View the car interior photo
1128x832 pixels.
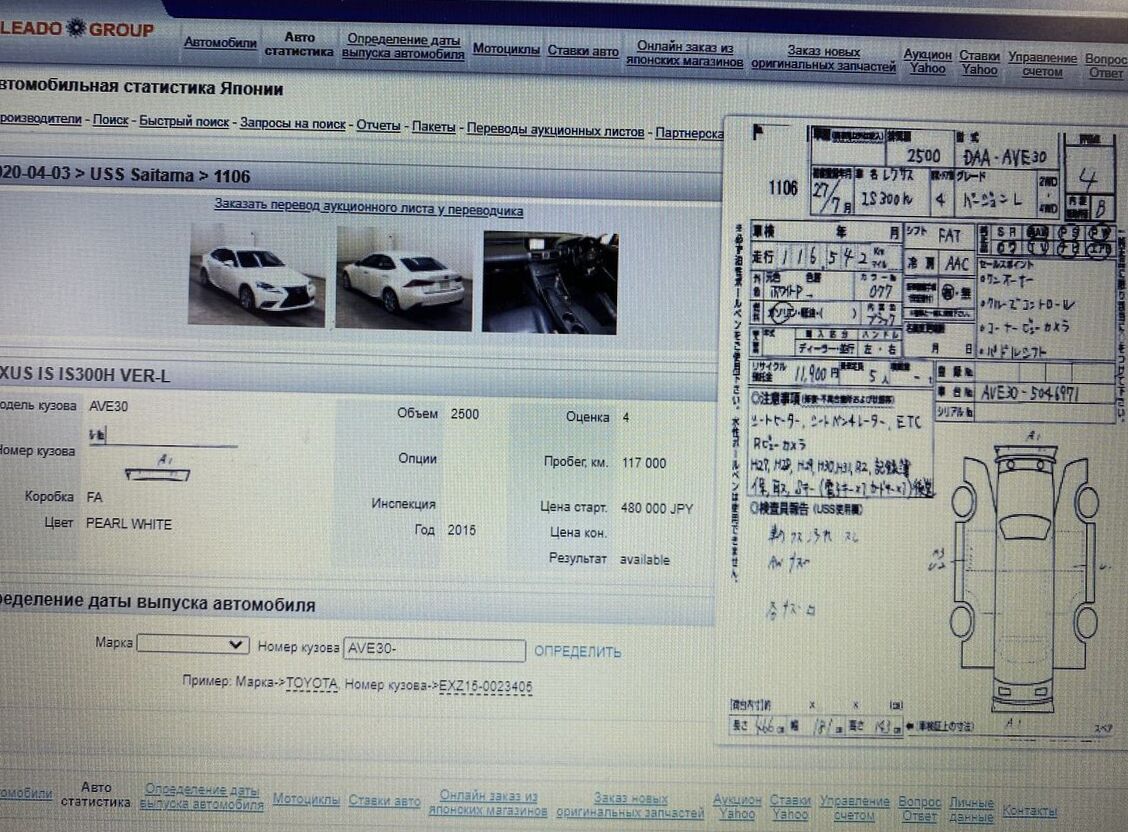pos(550,282)
